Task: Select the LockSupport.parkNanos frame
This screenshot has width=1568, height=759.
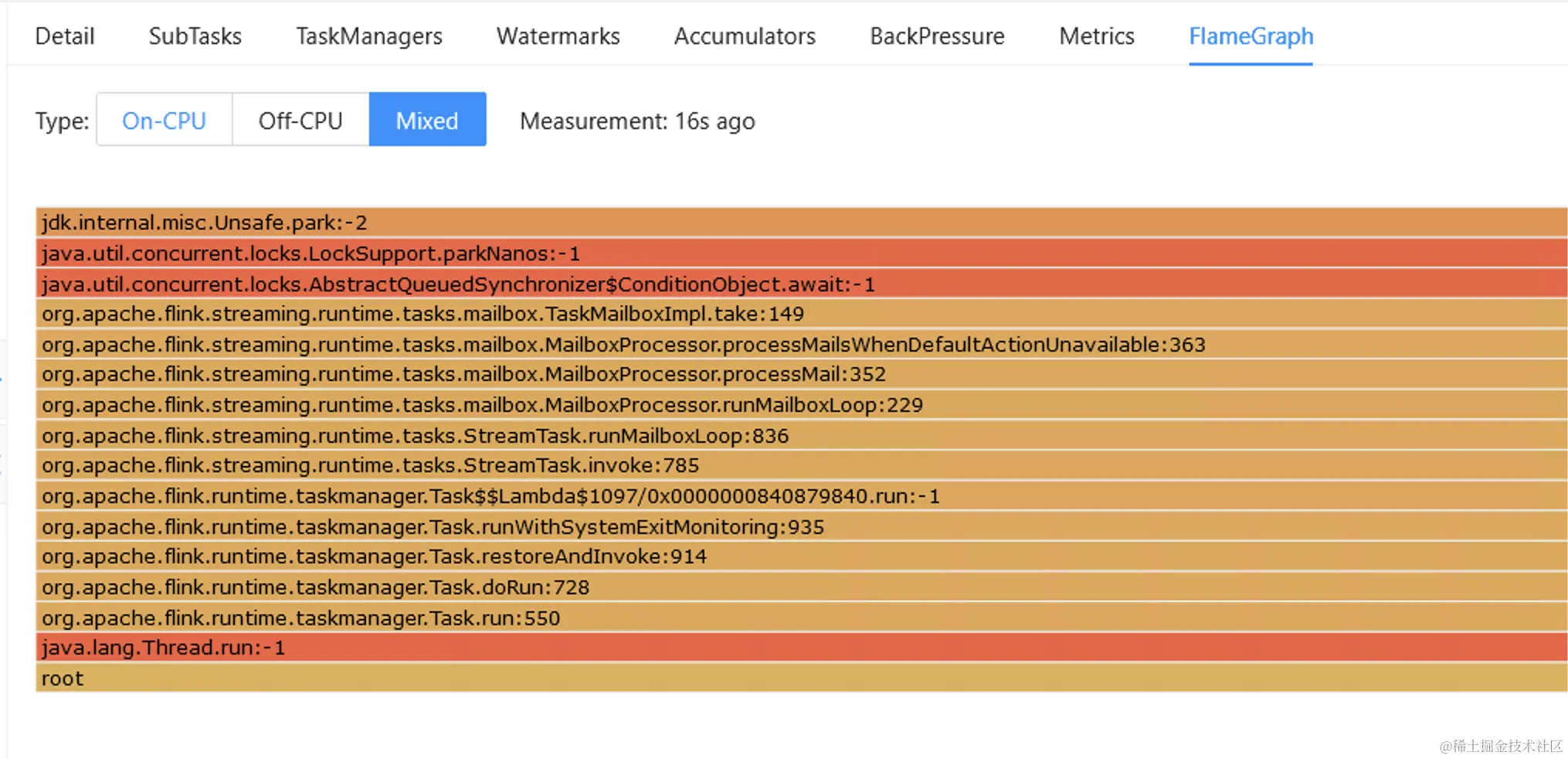Action: (801, 254)
